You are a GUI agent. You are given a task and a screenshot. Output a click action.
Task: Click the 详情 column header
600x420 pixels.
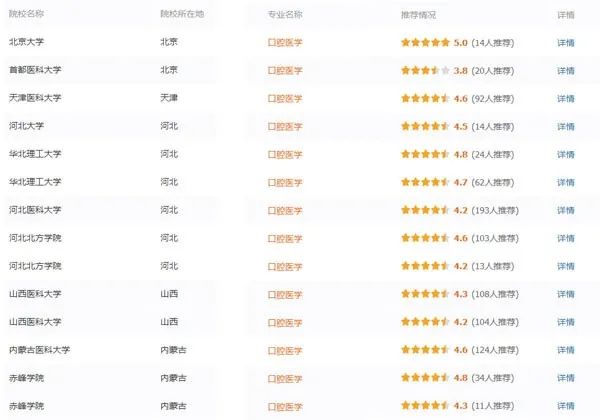click(566, 15)
